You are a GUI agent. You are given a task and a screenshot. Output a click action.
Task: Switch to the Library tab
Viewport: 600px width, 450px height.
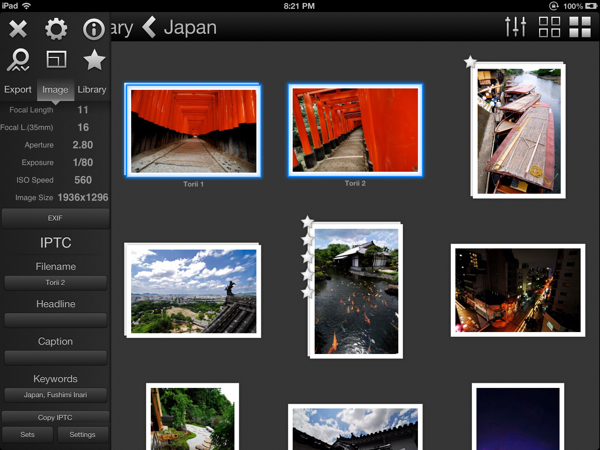(x=92, y=90)
